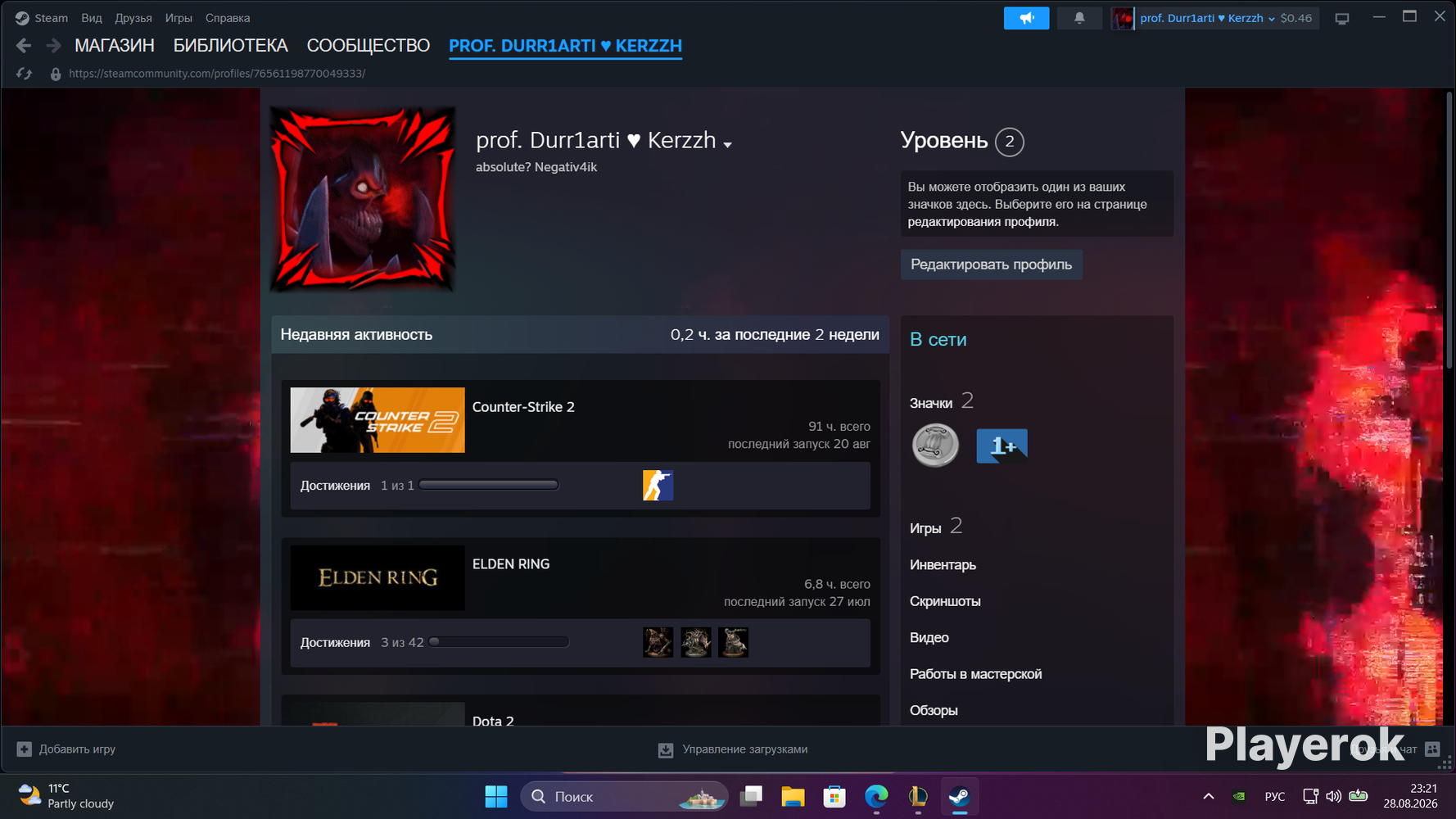The height and width of the screenshot is (819, 1456).
Task: Open the Друзья menu
Action: pos(133,18)
